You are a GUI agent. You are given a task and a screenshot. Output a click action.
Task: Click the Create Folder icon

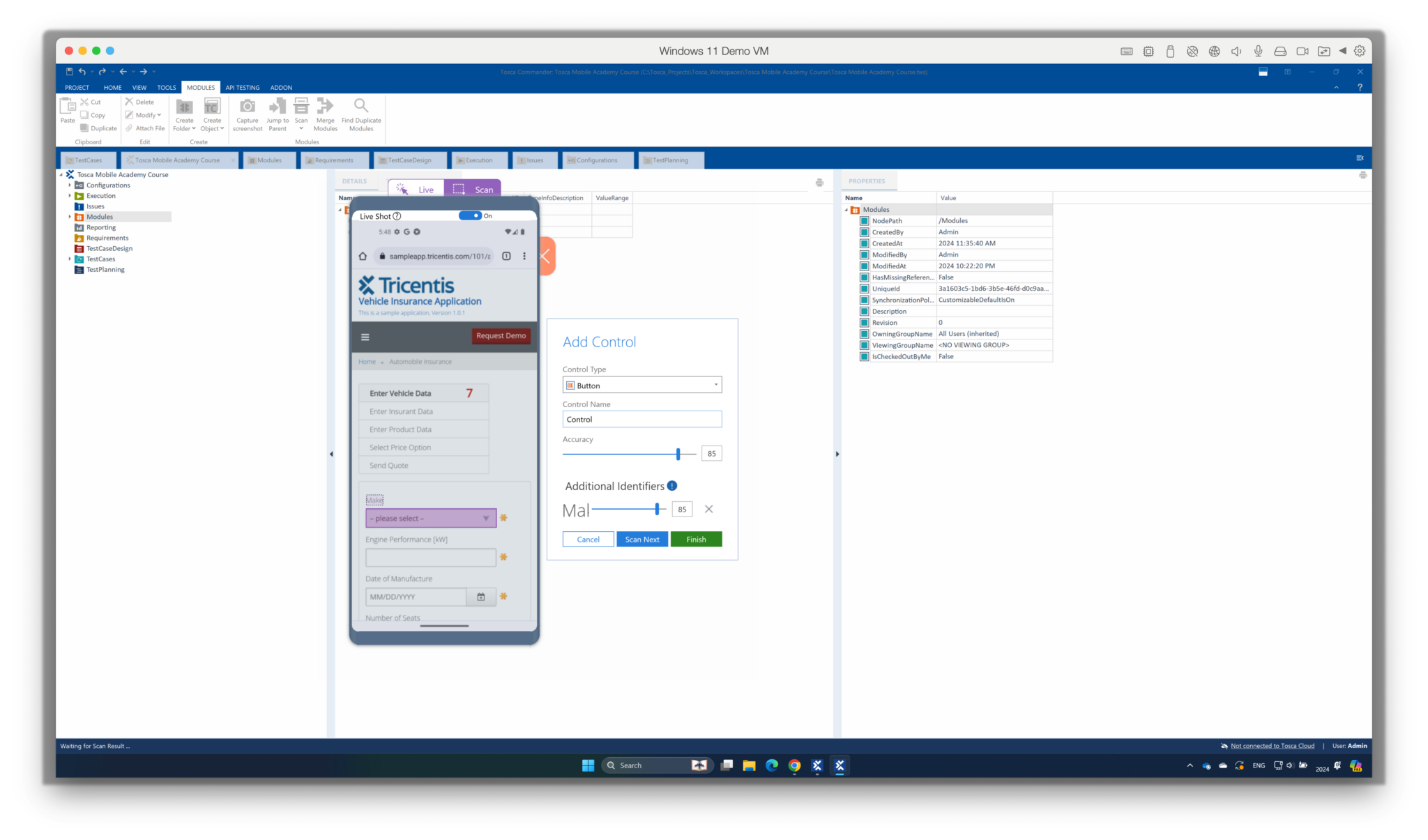(x=184, y=107)
